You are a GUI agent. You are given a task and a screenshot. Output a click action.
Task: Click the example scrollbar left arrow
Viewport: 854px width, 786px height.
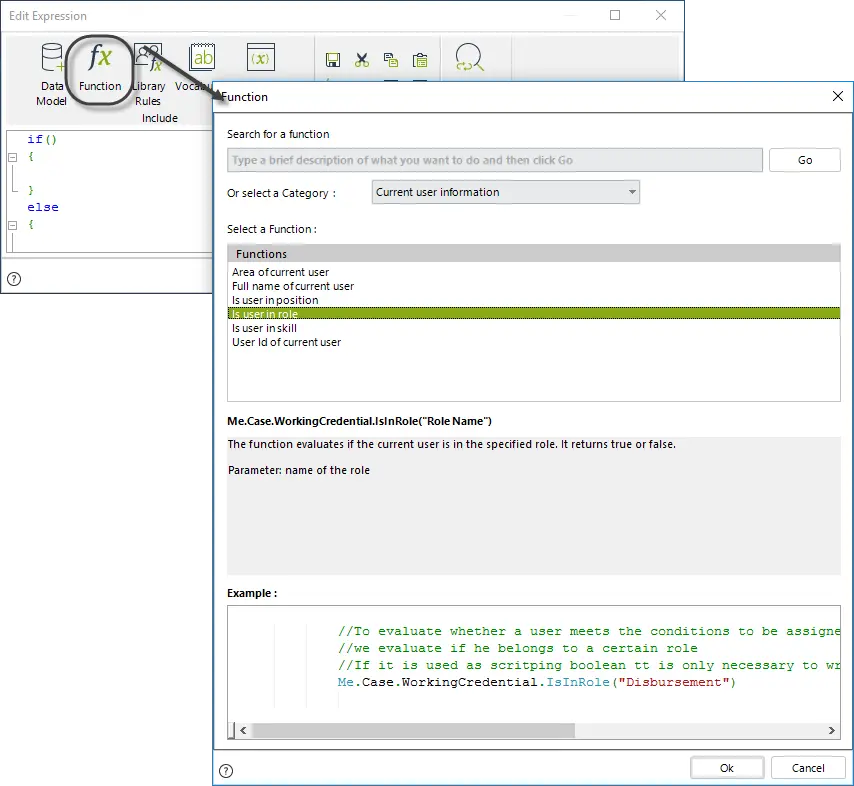pos(243,730)
